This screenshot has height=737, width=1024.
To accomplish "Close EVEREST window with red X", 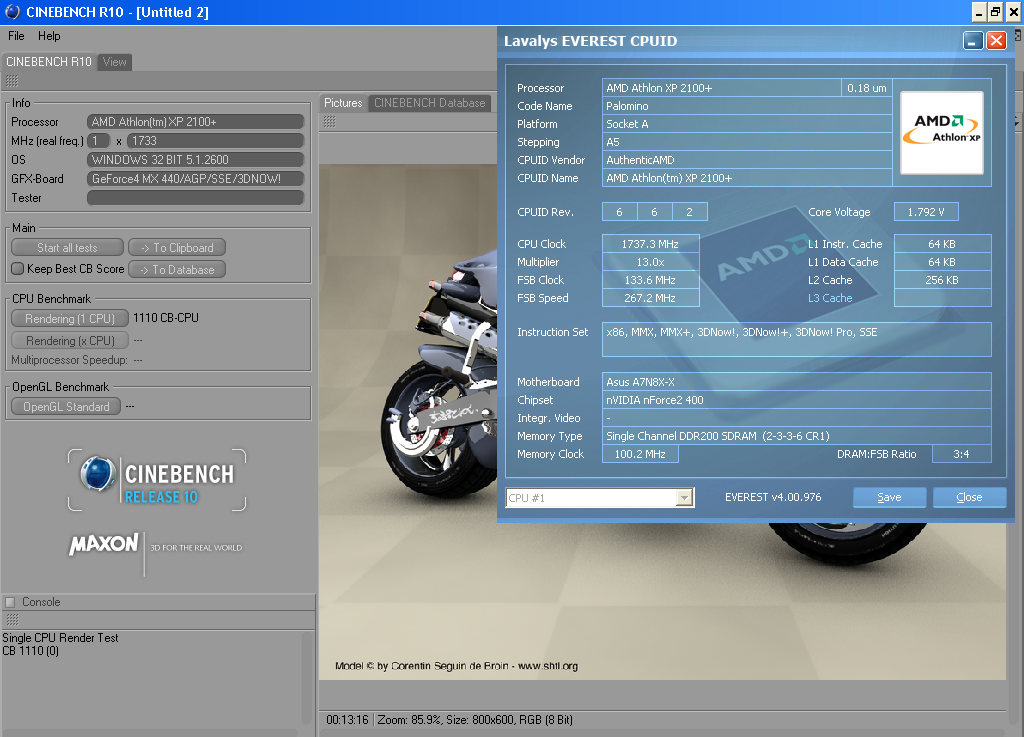I will (x=996, y=41).
